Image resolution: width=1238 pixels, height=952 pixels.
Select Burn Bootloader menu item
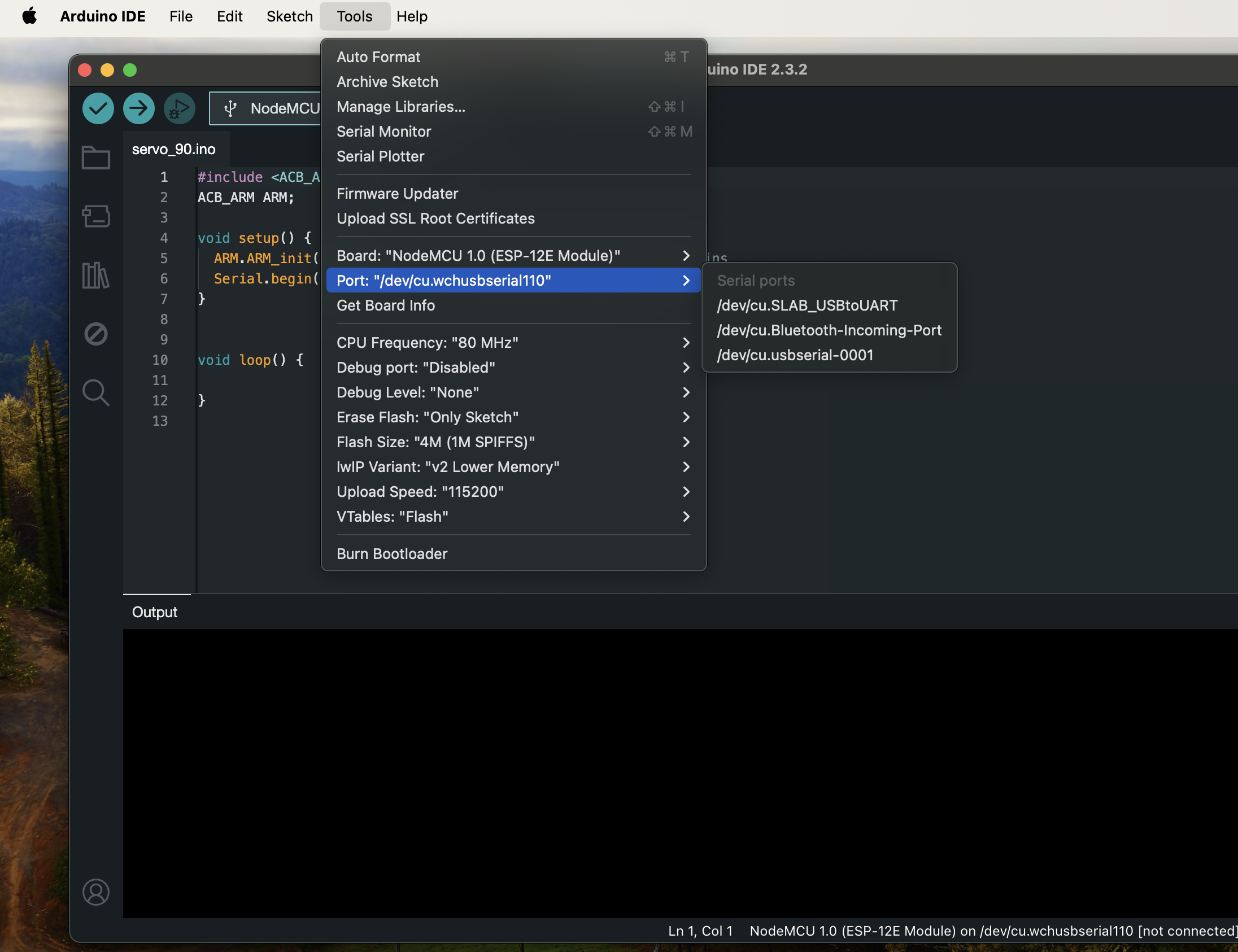pos(513,554)
